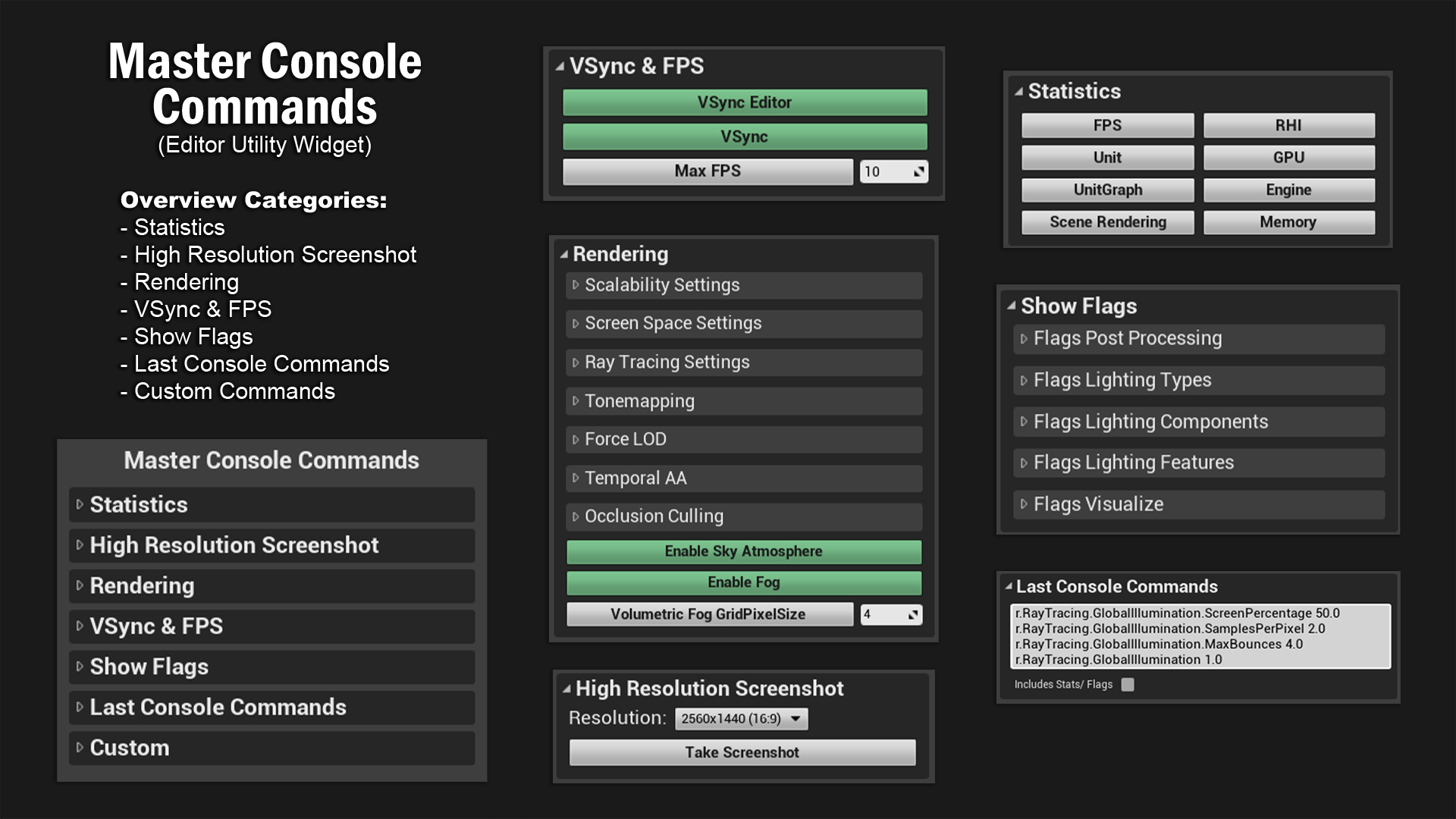Click the UnitGraph statistics button
This screenshot has width=1456, height=819.
pyautogui.click(x=1107, y=190)
